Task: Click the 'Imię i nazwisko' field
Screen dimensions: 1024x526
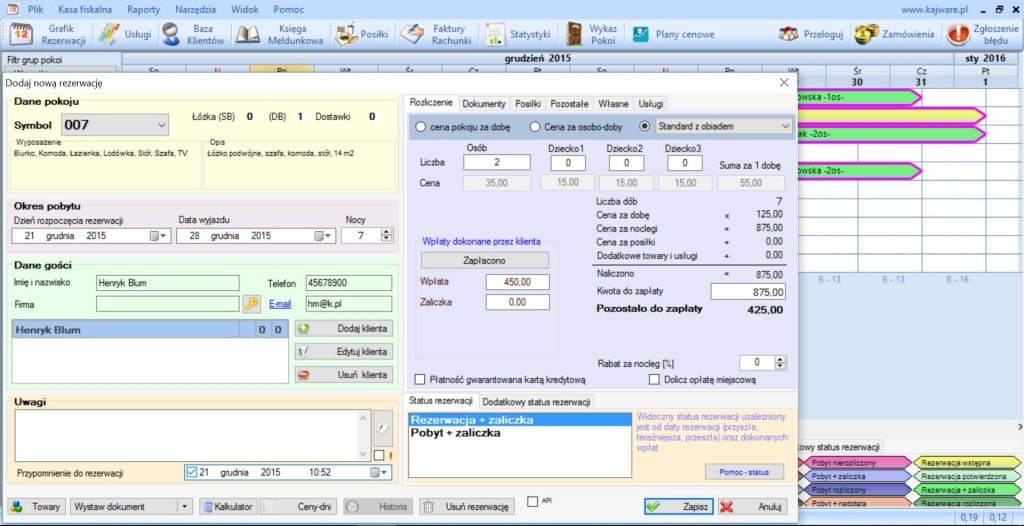Action: point(168,283)
